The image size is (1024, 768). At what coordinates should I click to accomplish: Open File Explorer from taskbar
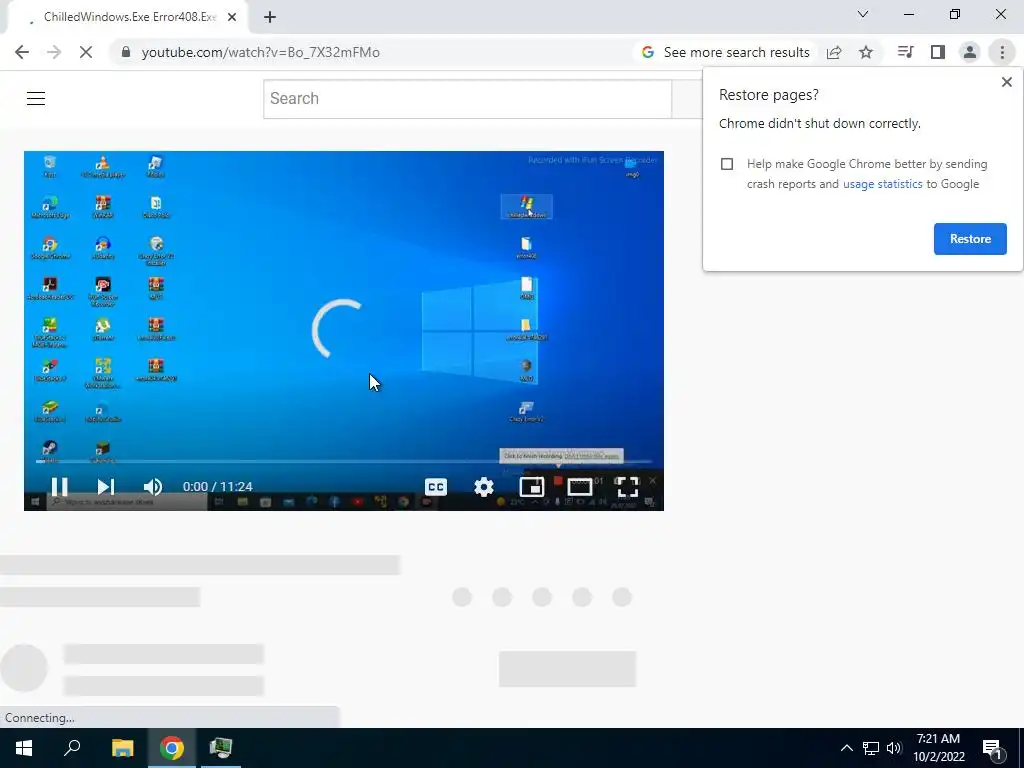[122, 748]
